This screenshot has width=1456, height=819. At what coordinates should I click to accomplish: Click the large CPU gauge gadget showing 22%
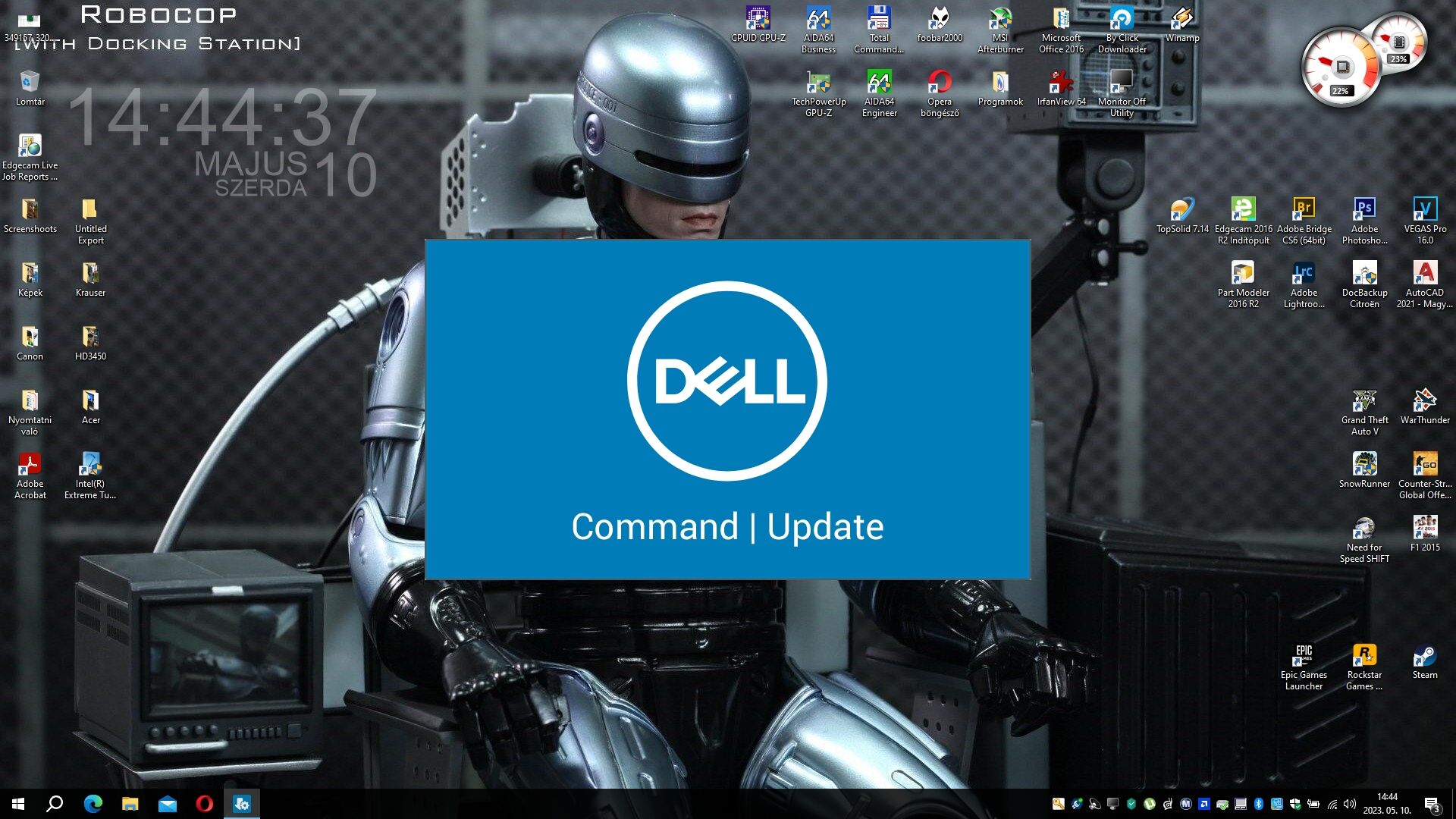[1340, 68]
